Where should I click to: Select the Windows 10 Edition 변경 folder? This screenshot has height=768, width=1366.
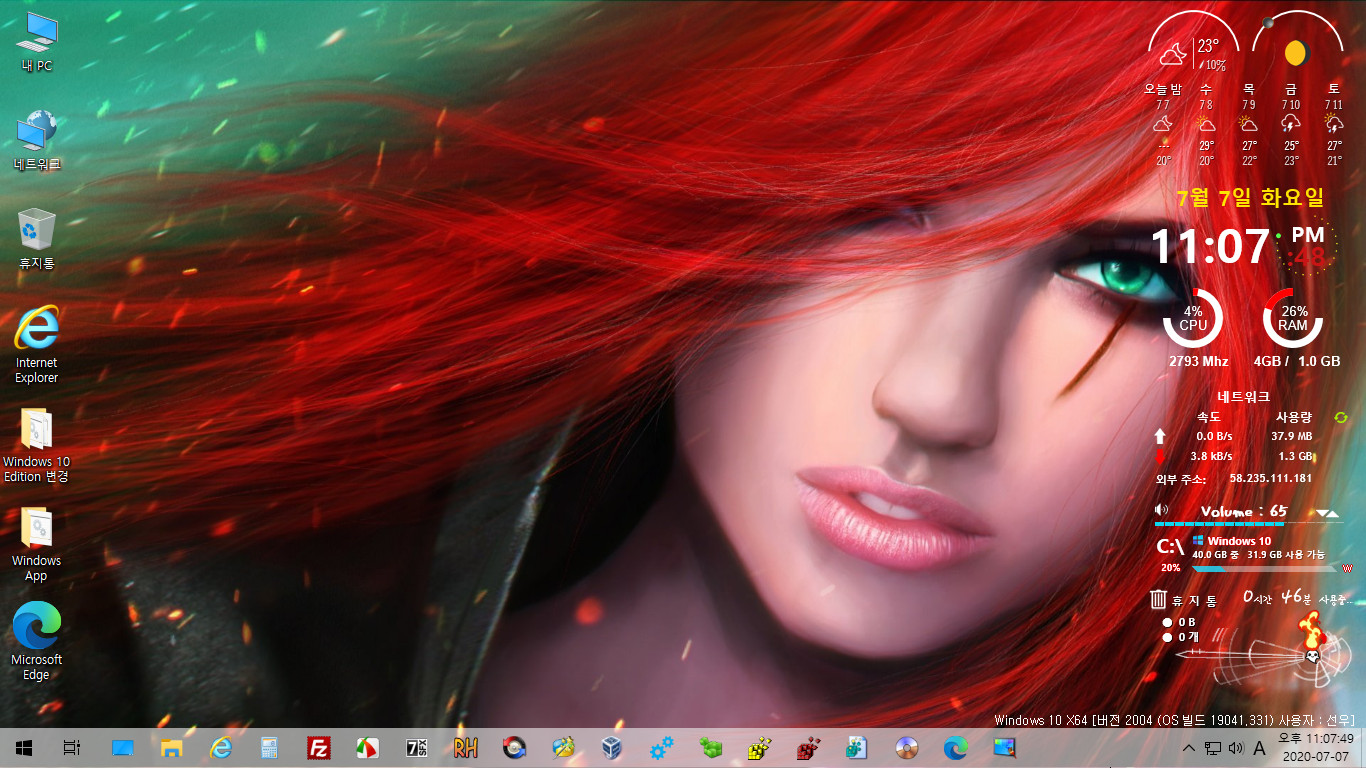(37, 444)
